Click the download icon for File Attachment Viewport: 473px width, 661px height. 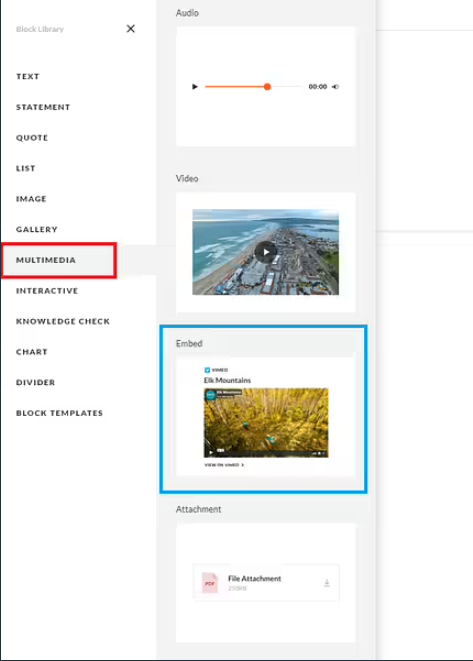coord(327,583)
